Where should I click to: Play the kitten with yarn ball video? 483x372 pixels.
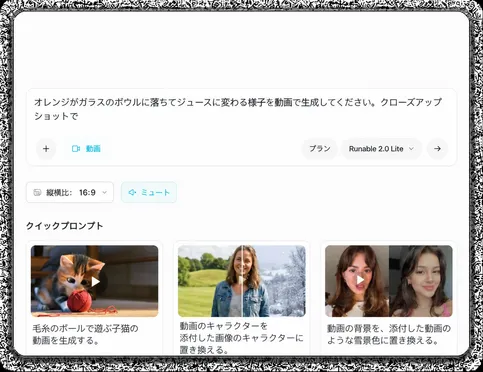pos(95,281)
